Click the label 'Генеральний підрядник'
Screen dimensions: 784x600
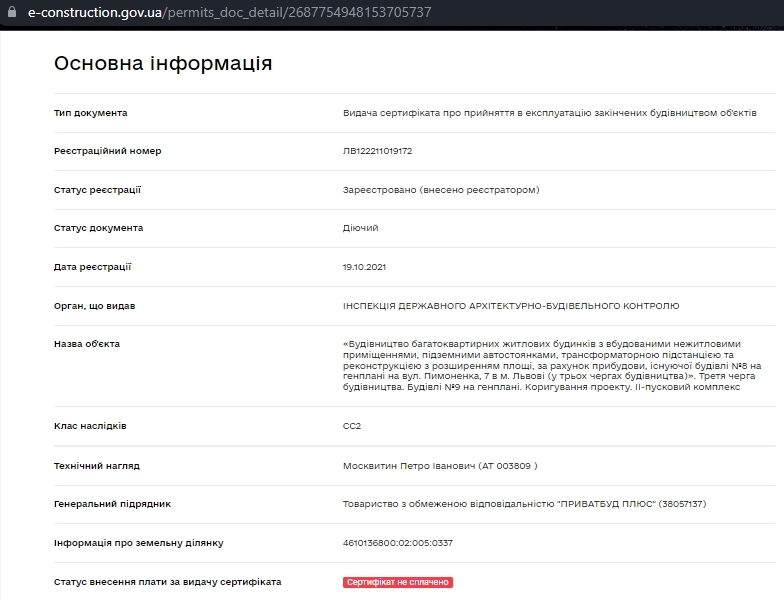112,504
